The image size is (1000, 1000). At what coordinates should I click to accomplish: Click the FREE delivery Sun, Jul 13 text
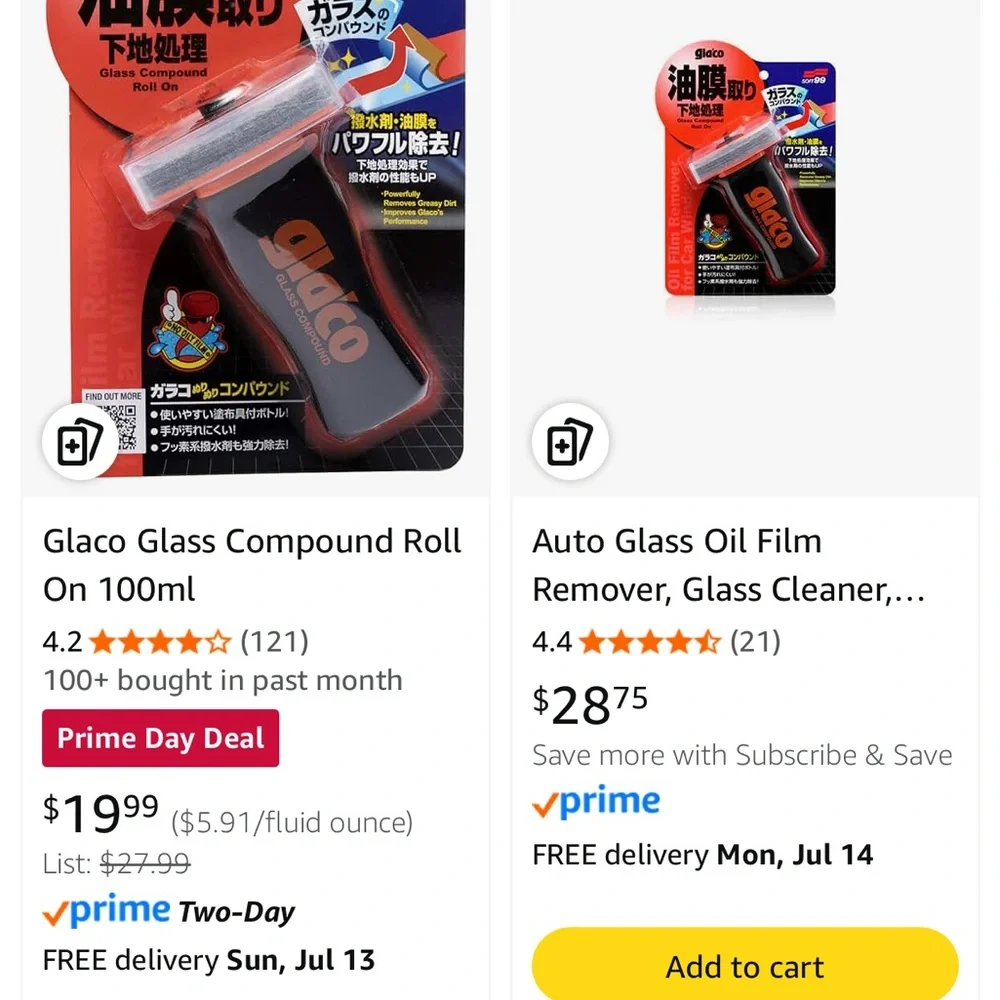click(x=209, y=960)
